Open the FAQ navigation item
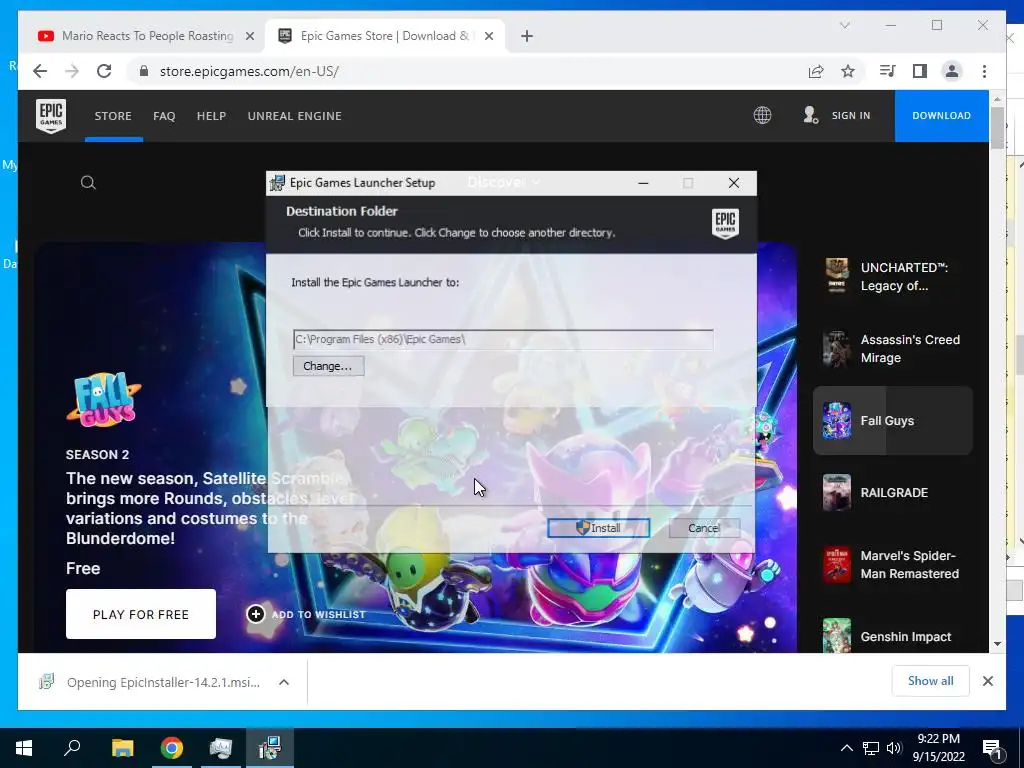Screen dimensions: 1024x768 (164, 116)
